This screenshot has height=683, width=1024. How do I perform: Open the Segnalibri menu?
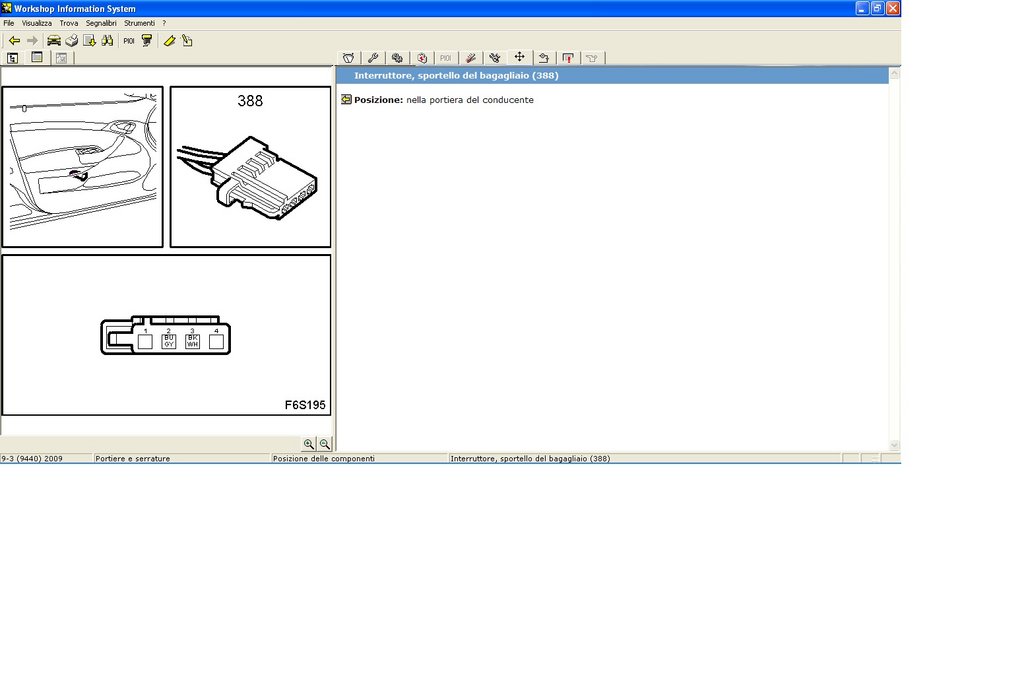pos(101,23)
